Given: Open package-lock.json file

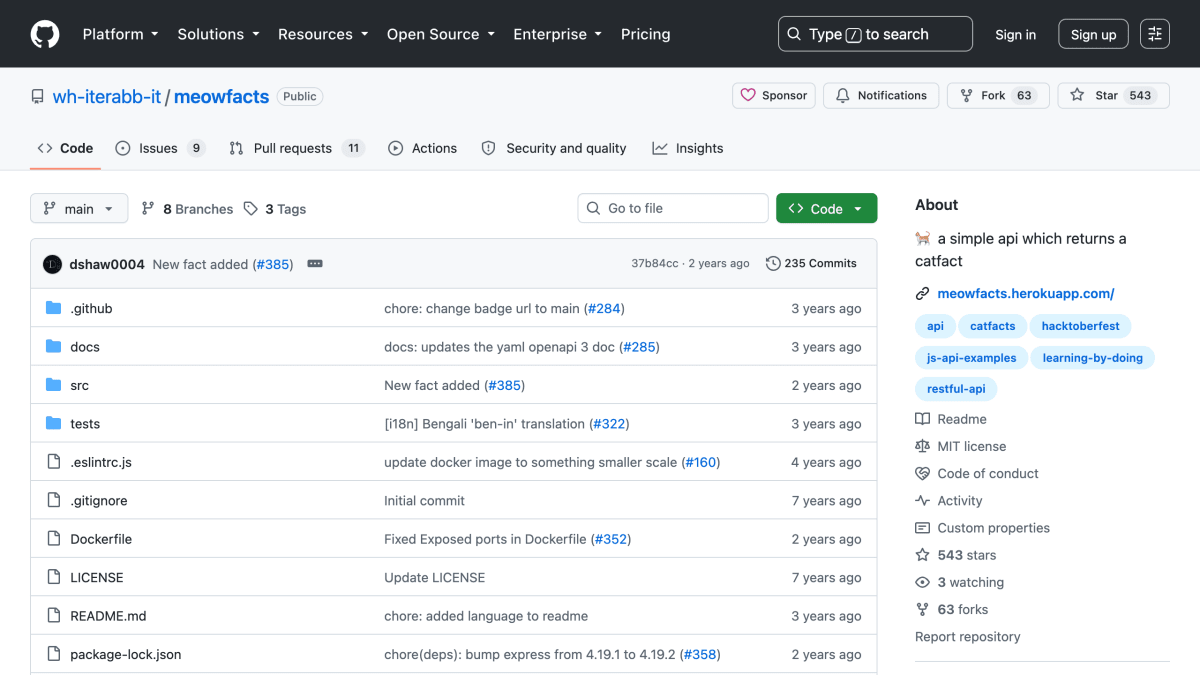Looking at the screenshot, I should (126, 655).
